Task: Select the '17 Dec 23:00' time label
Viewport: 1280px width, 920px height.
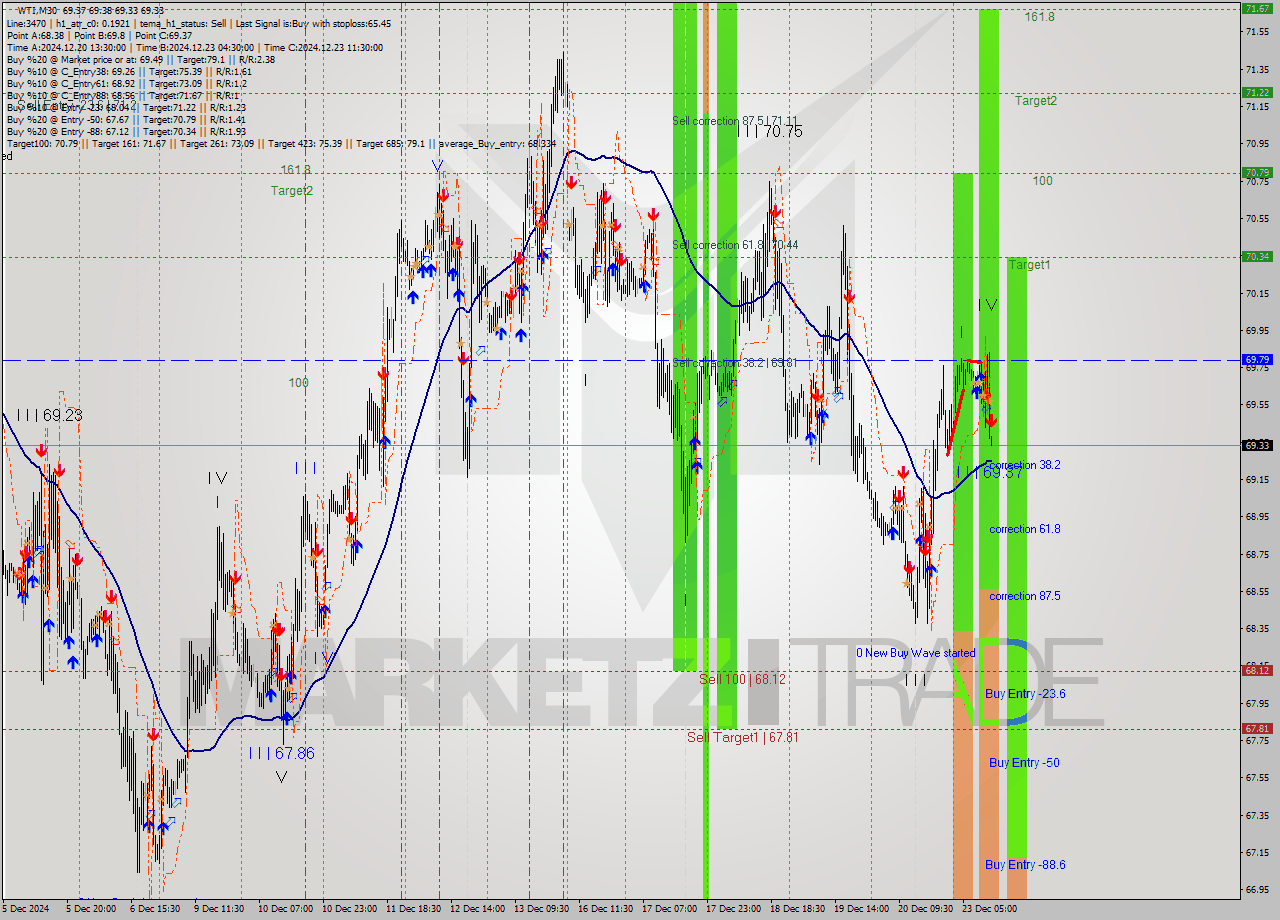Action: (x=733, y=909)
